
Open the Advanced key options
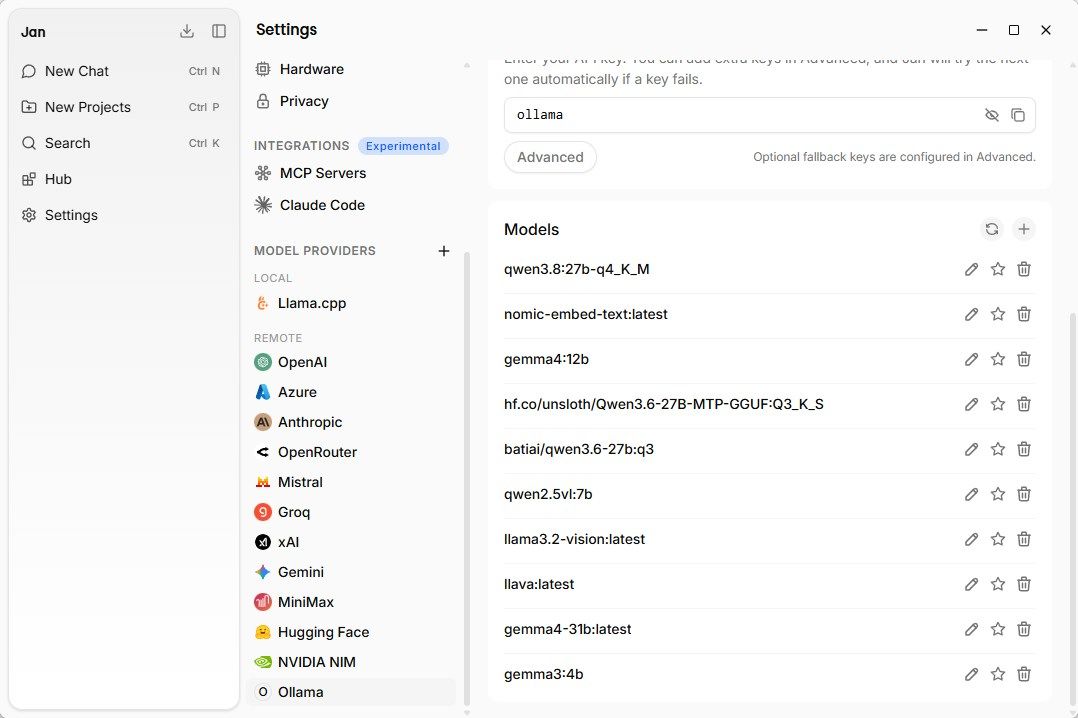click(x=551, y=157)
